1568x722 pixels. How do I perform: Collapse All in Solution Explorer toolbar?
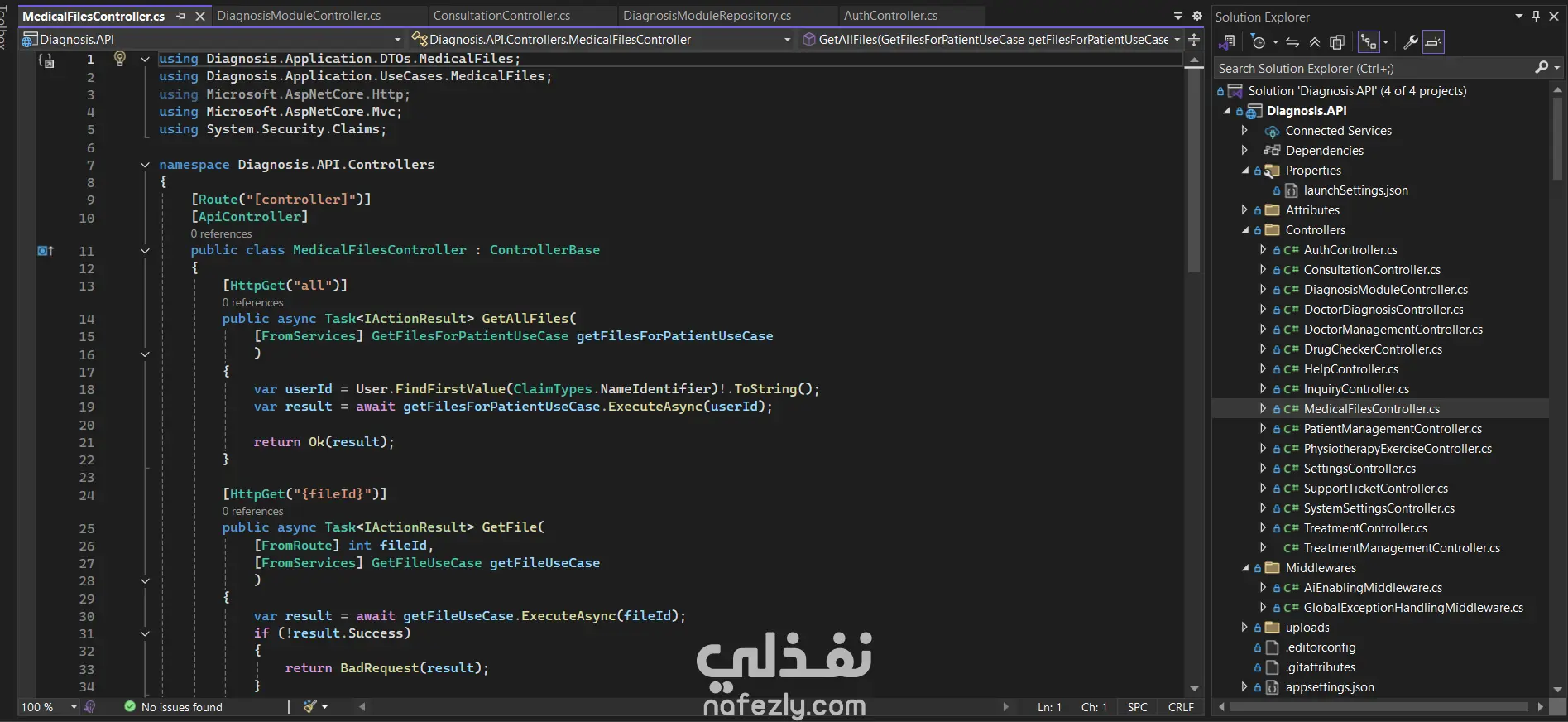point(1315,42)
